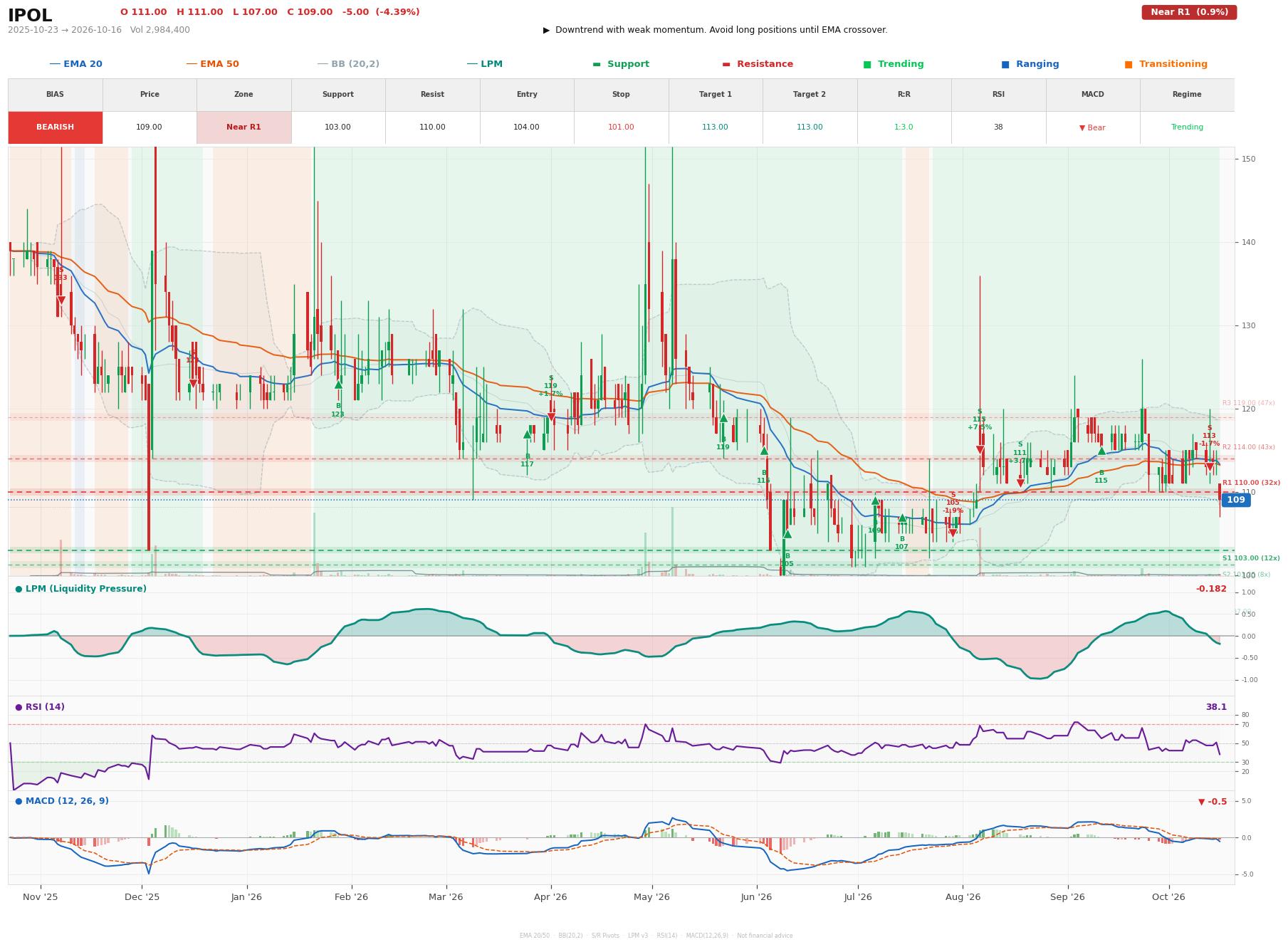The image size is (1288, 947).
Task: Click the blue Ranging legend square
Action: coord(1005,64)
